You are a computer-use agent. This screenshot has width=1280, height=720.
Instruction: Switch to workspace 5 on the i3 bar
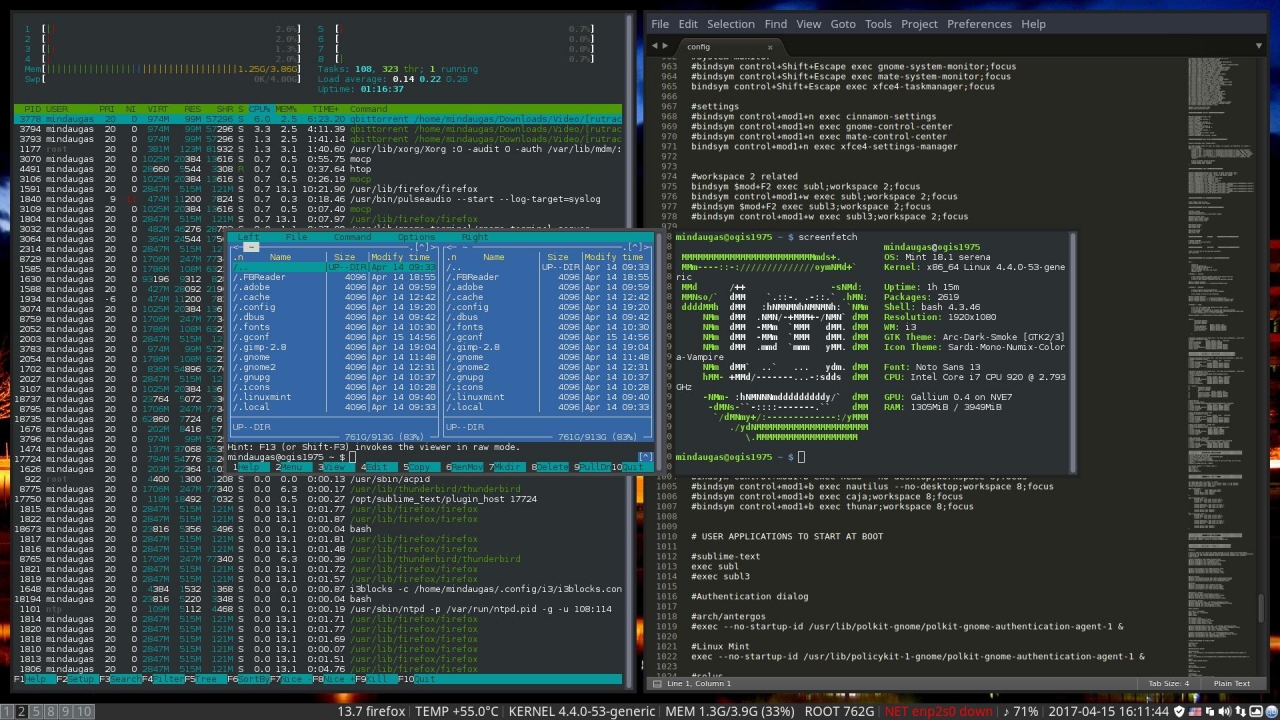point(36,712)
